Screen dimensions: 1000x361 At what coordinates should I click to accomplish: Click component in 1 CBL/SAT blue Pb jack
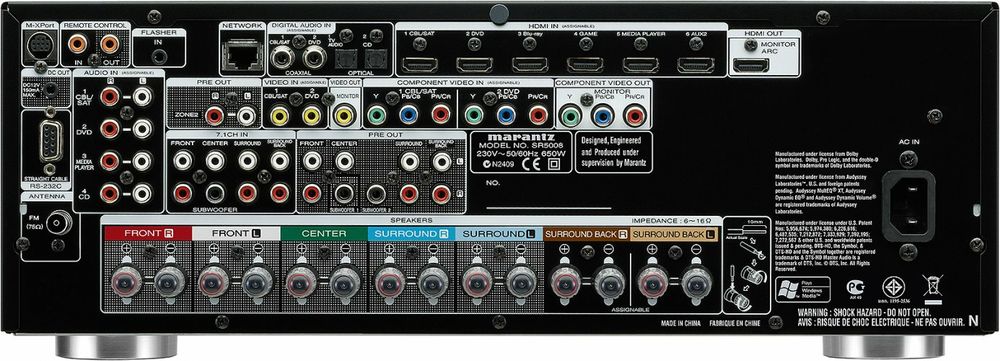click(x=409, y=115)
